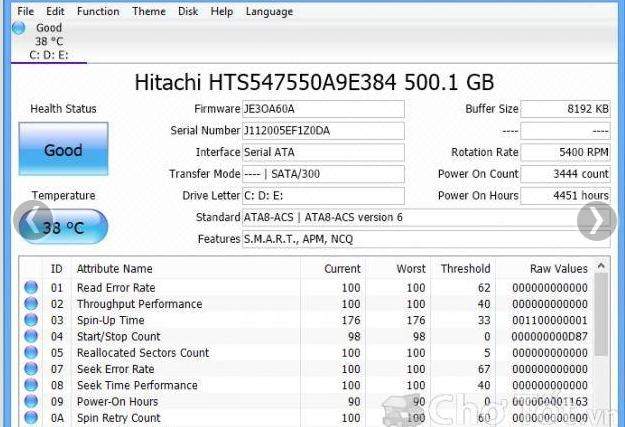Click the Good health status button
625x427 pixels.
[x=63, y=149]
